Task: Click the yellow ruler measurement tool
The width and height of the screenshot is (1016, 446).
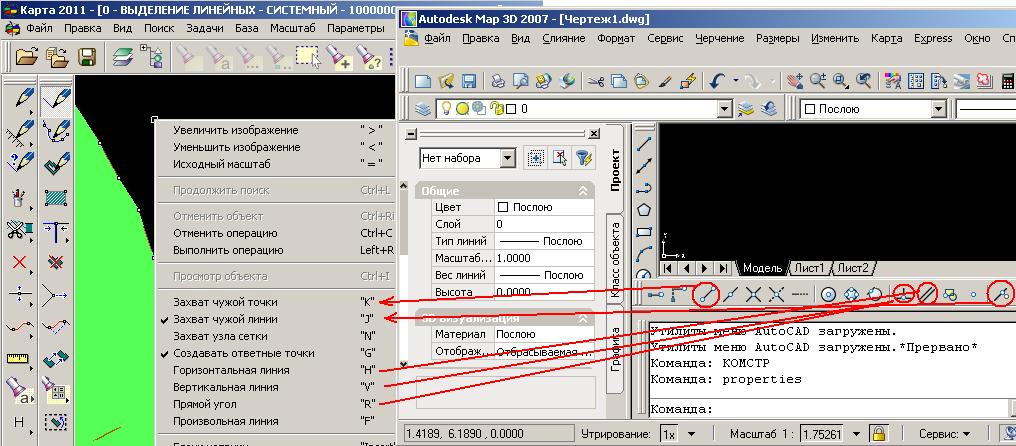Action: click(17, 358)
